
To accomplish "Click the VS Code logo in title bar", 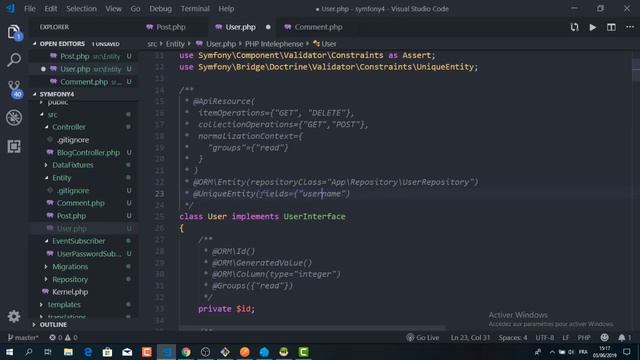I will coord(11,9).
